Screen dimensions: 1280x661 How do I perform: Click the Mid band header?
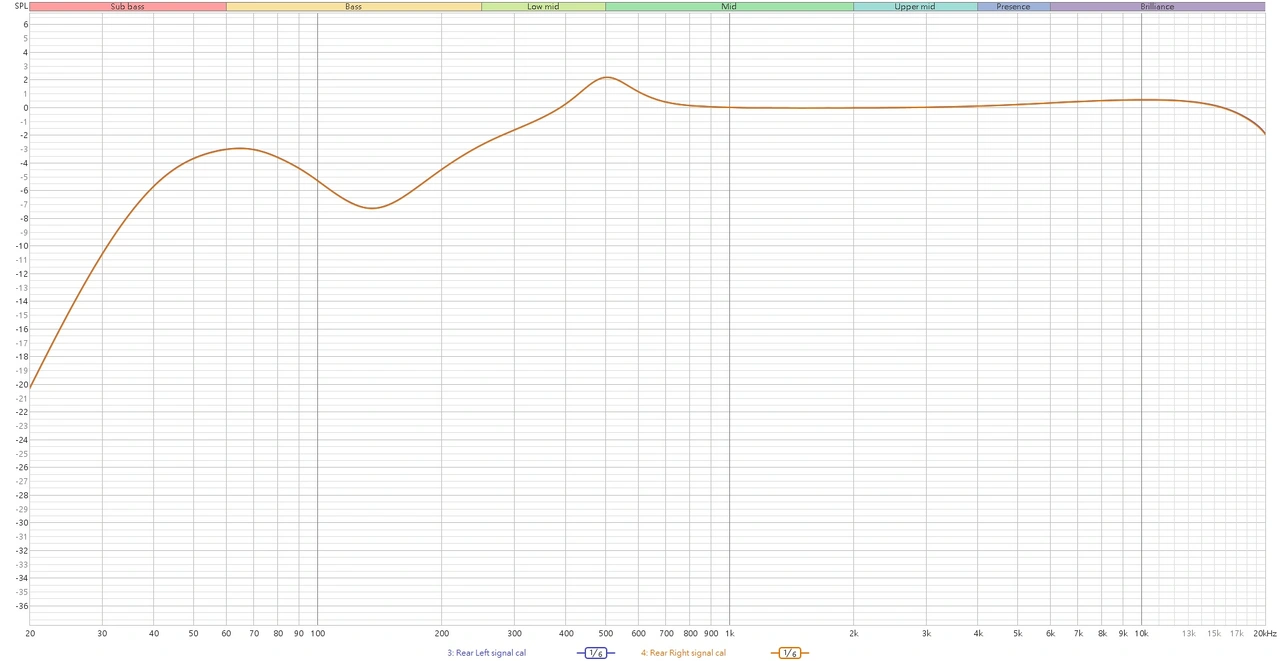pos(729,7)
